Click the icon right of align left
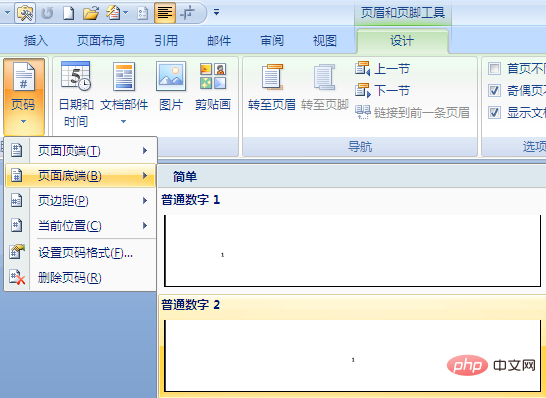 pos(188,13)
